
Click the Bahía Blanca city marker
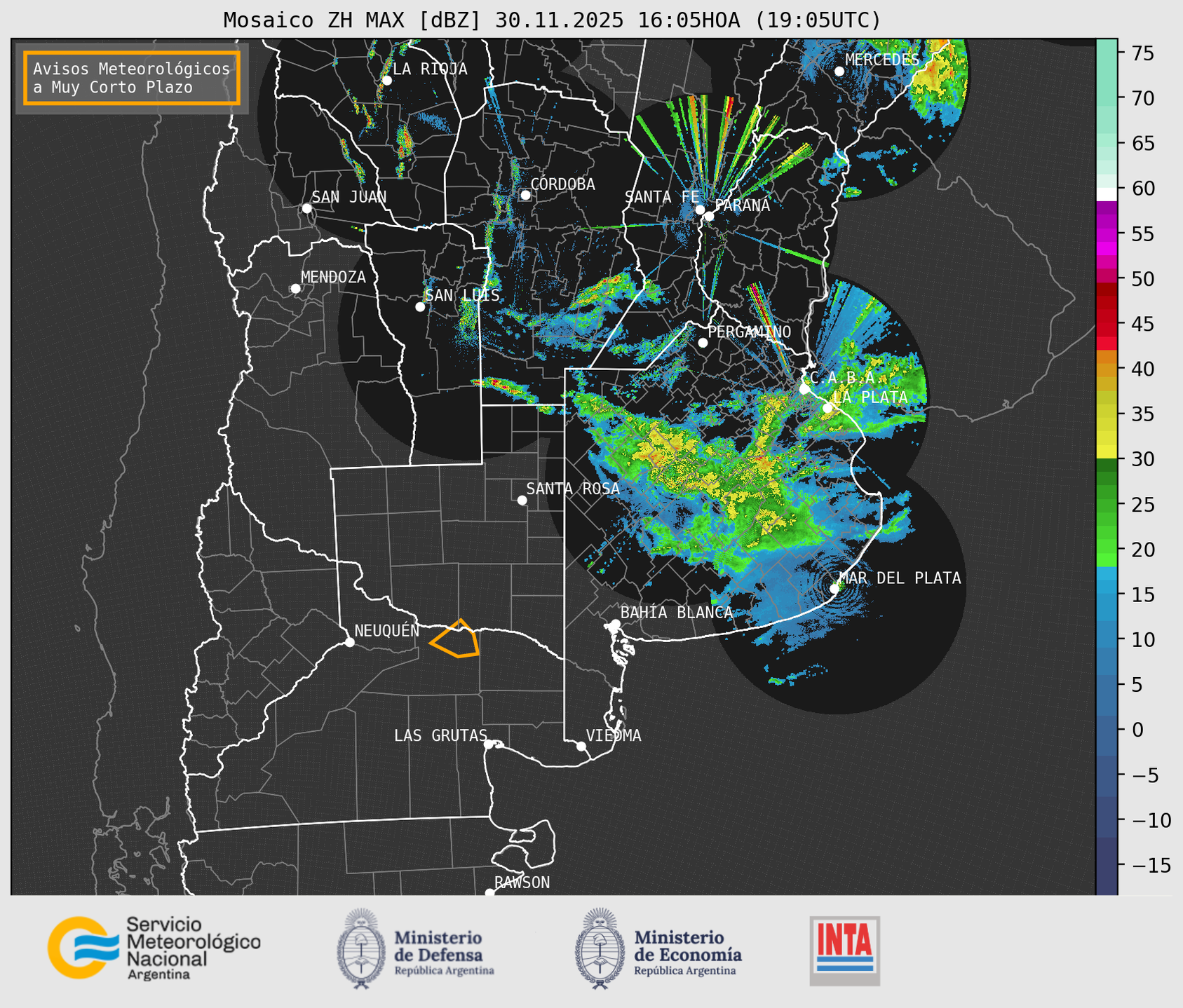point(615,624)
